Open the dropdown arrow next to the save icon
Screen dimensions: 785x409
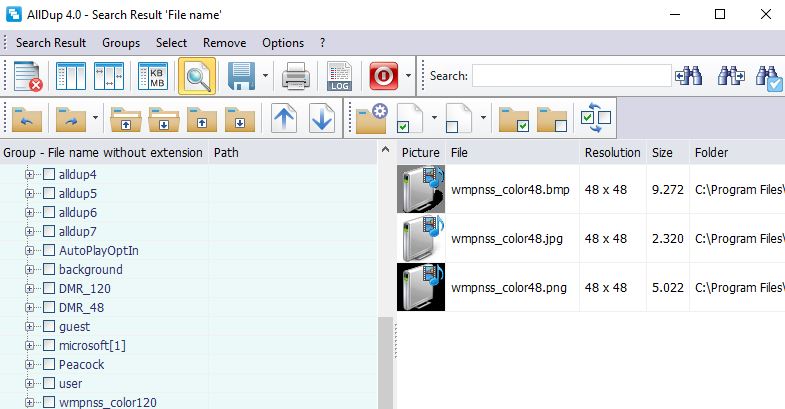coord(265,76)
